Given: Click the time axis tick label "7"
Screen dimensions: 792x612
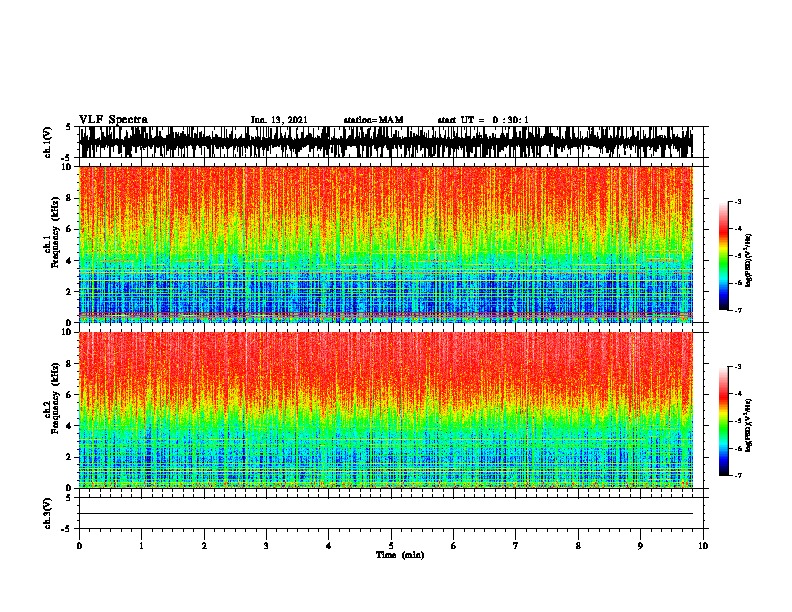Looking at the screenshot, I should (516, 546).
